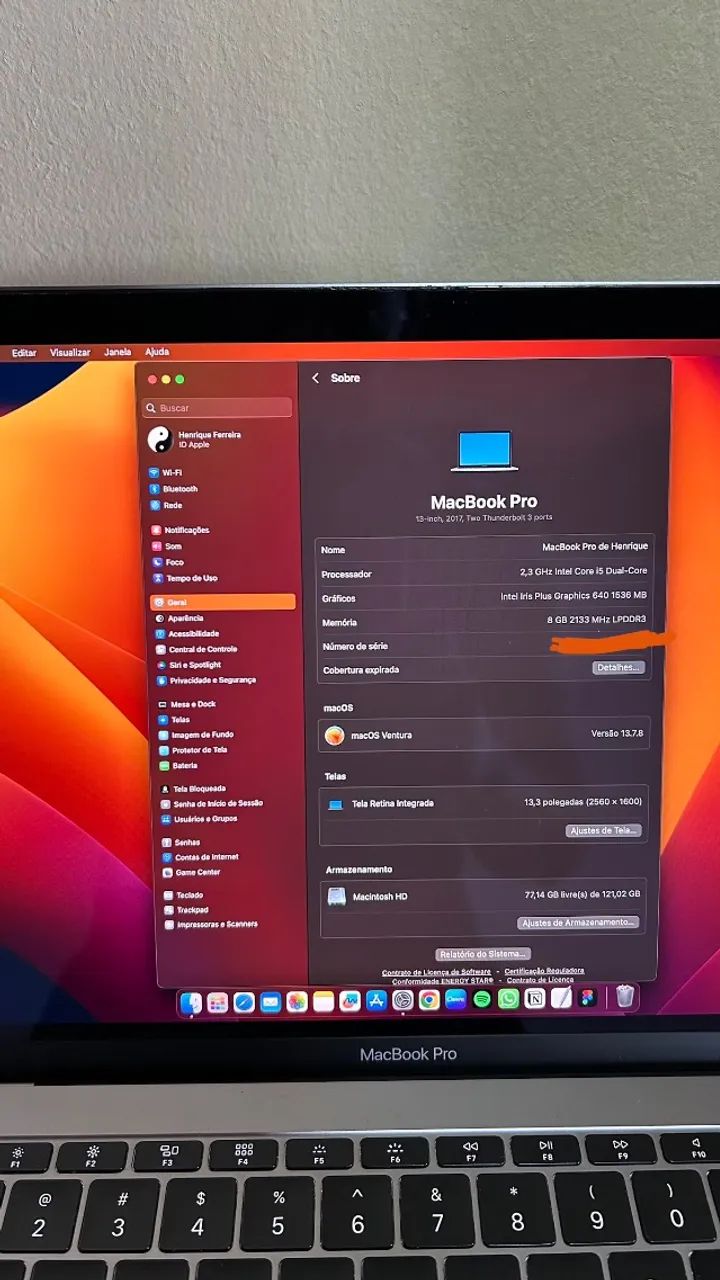Image resolution: width=720 pixels, height=1280 pixels.
Task: Select Rede in the sidebar
Action: (166, 506)
